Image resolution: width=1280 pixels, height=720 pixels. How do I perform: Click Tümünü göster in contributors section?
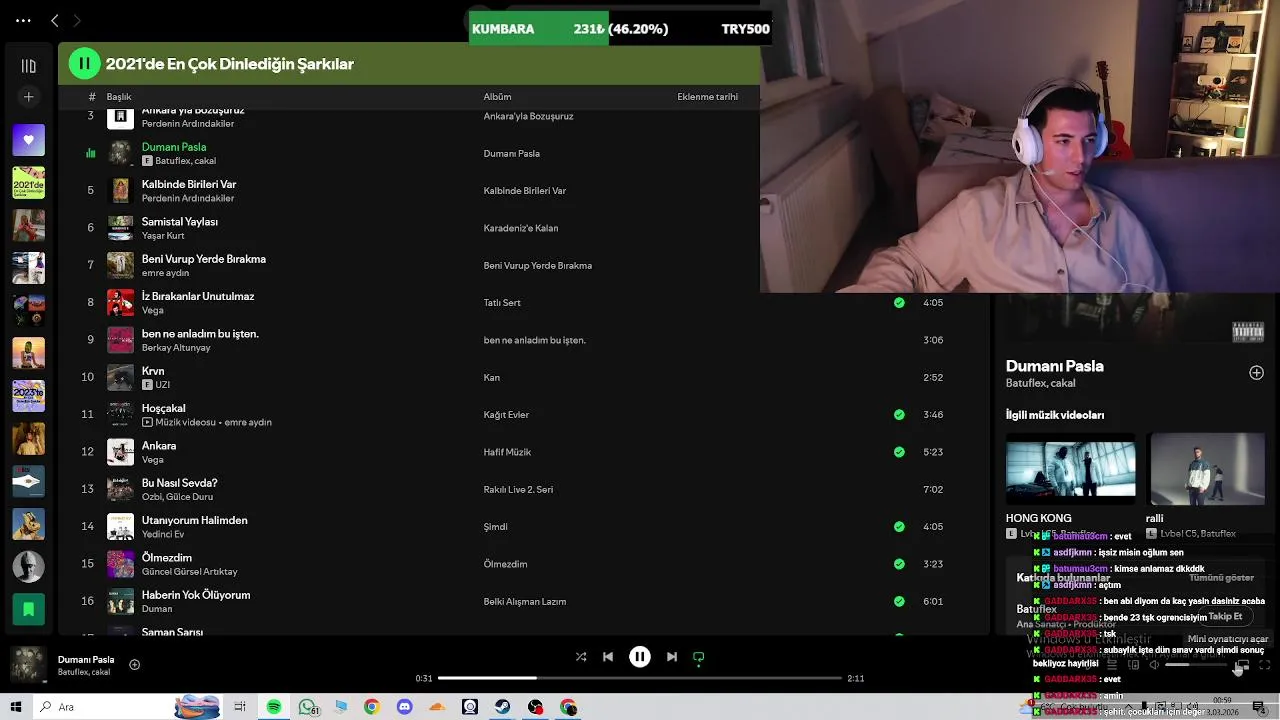(x=1221, y=578)
